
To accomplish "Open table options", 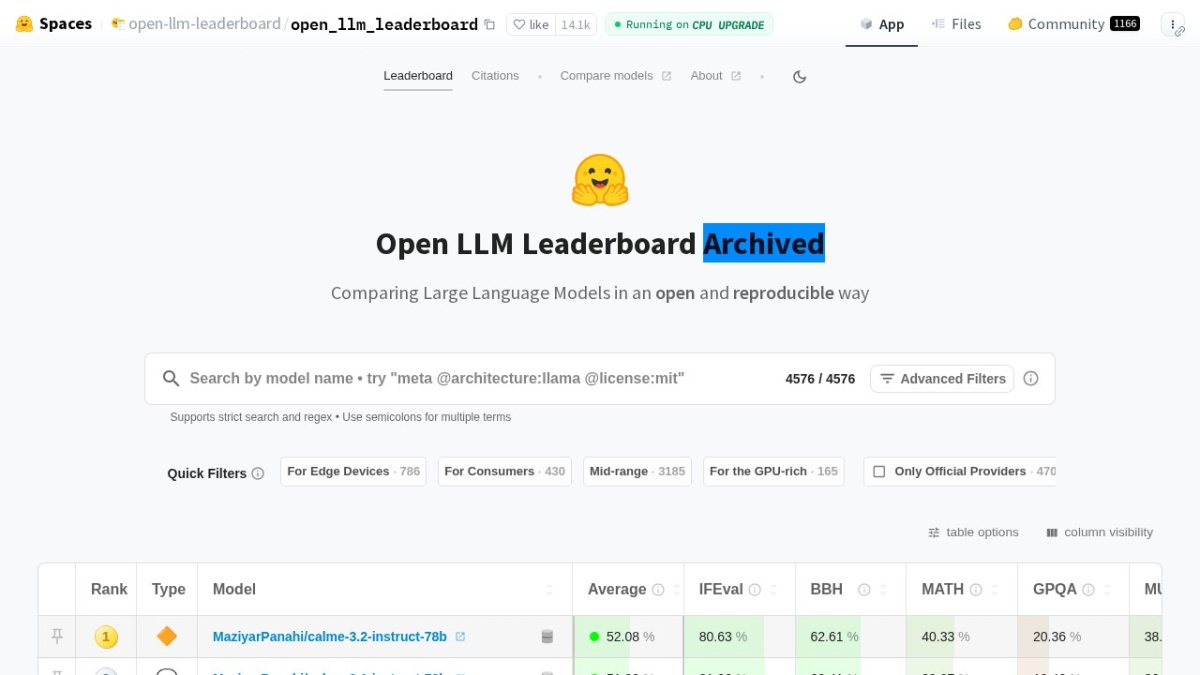I will (973, 532).
